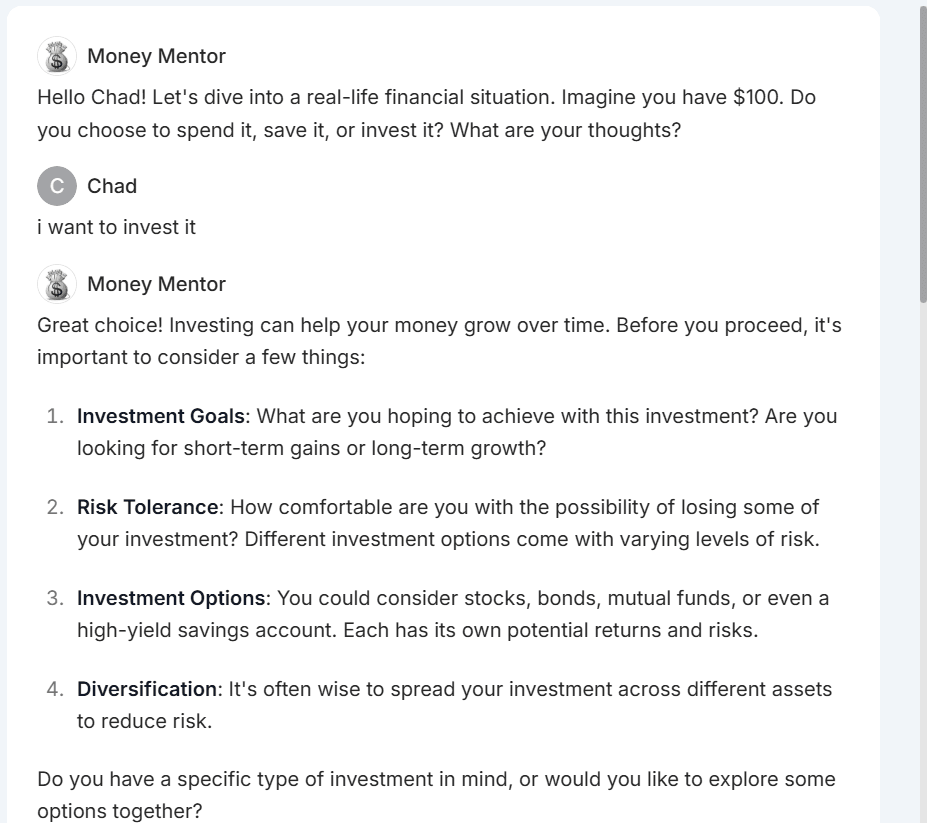
Task: Click the scrollbar track below the thumb
Action: point(923,562)
